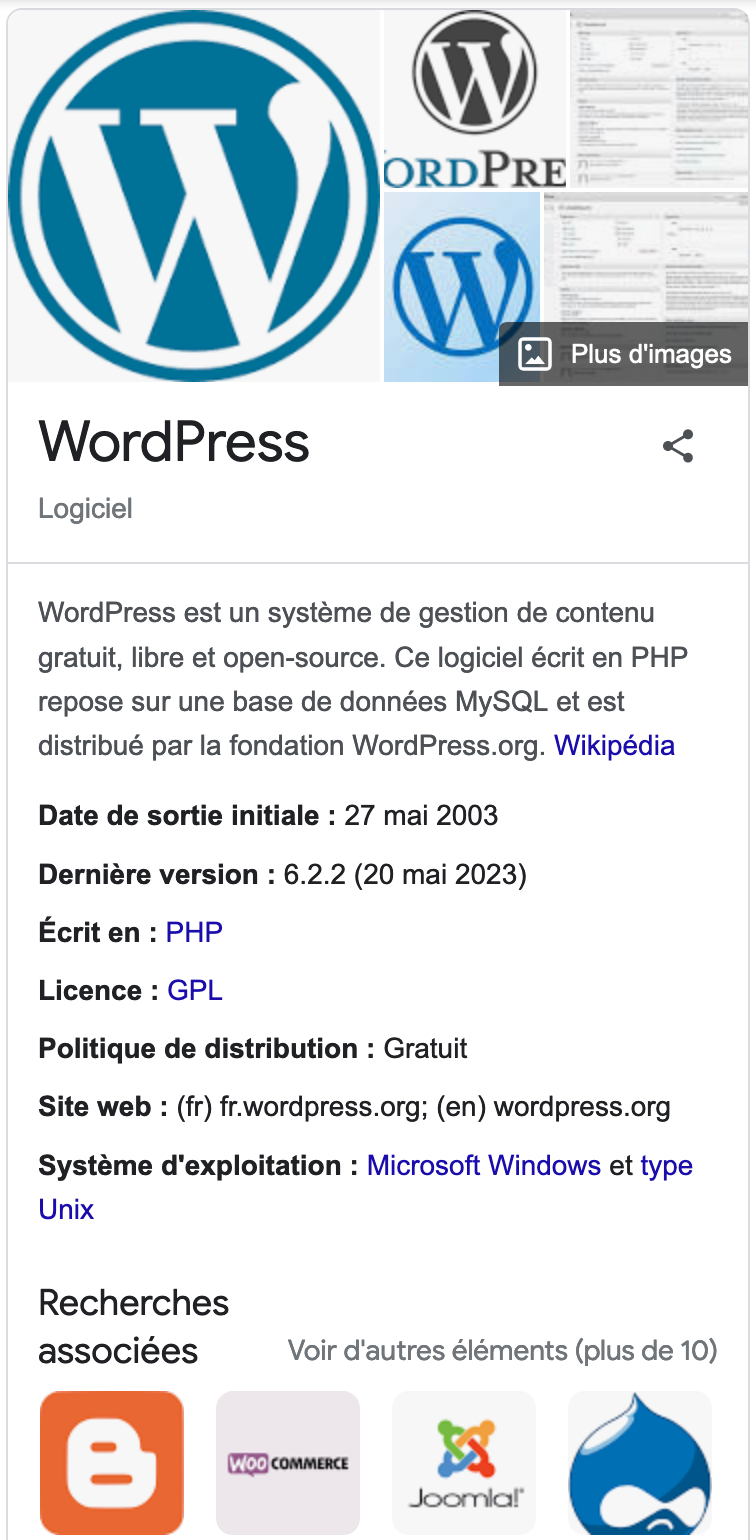Image resolution: width=756 pixels, height=1540 pixels.
Task: Click the Gratuit value text
Action: point(426,1048)
